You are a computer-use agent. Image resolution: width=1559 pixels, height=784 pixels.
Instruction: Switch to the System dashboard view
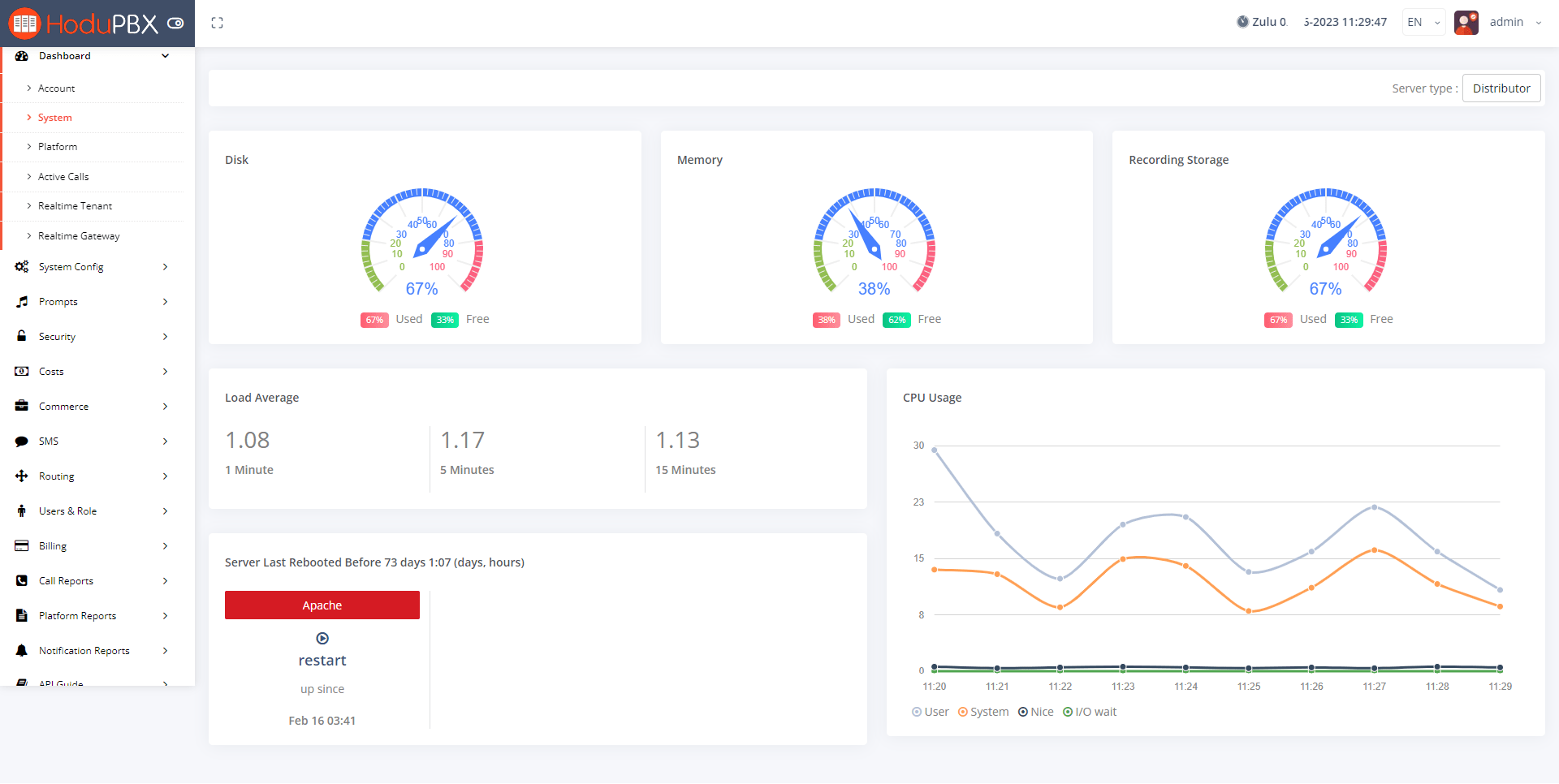[x=54, y=117]
